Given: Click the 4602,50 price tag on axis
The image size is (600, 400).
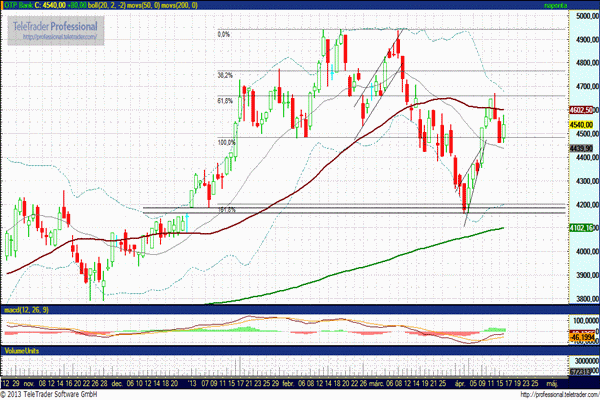Looking at the screenshot, I should point(583,110).
